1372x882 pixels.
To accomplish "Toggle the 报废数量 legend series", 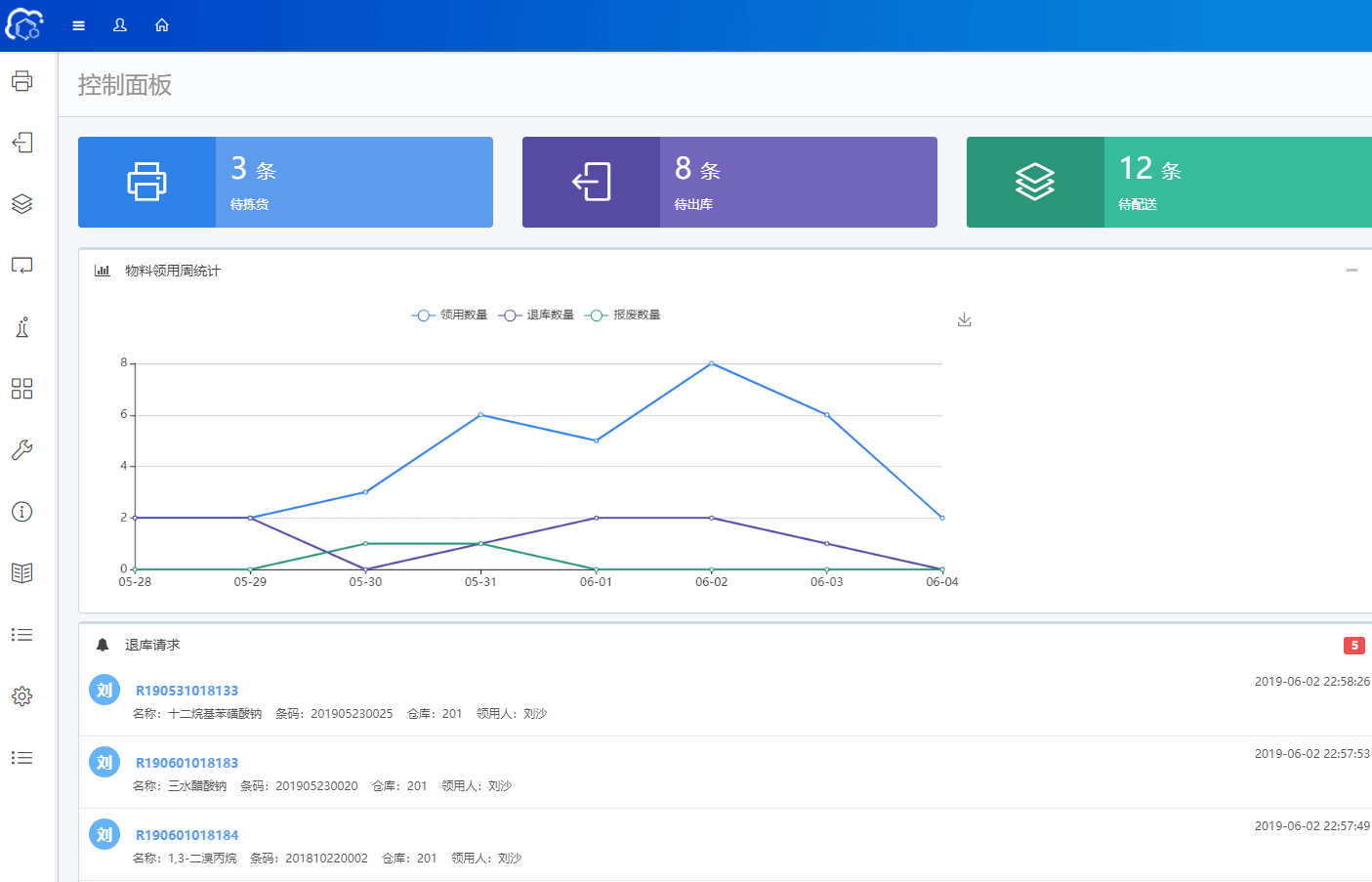I will coord(623,315).
